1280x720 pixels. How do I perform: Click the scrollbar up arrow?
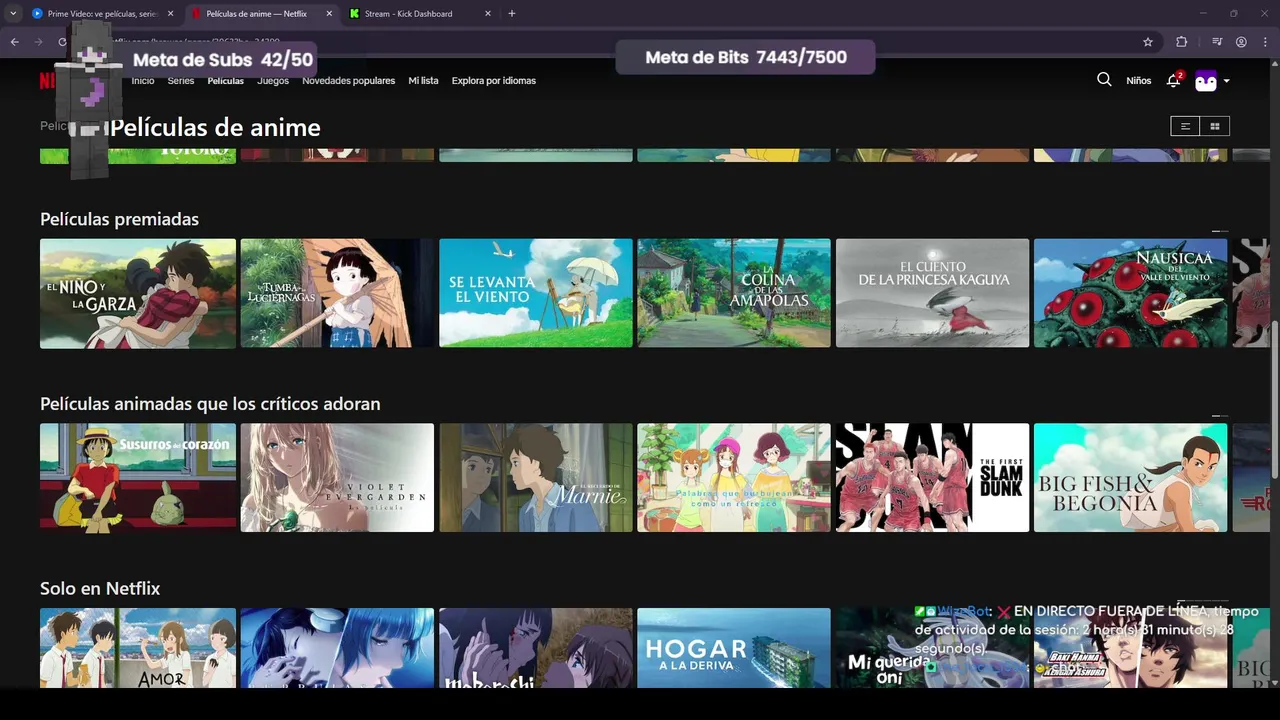[x=1274, y=64]
